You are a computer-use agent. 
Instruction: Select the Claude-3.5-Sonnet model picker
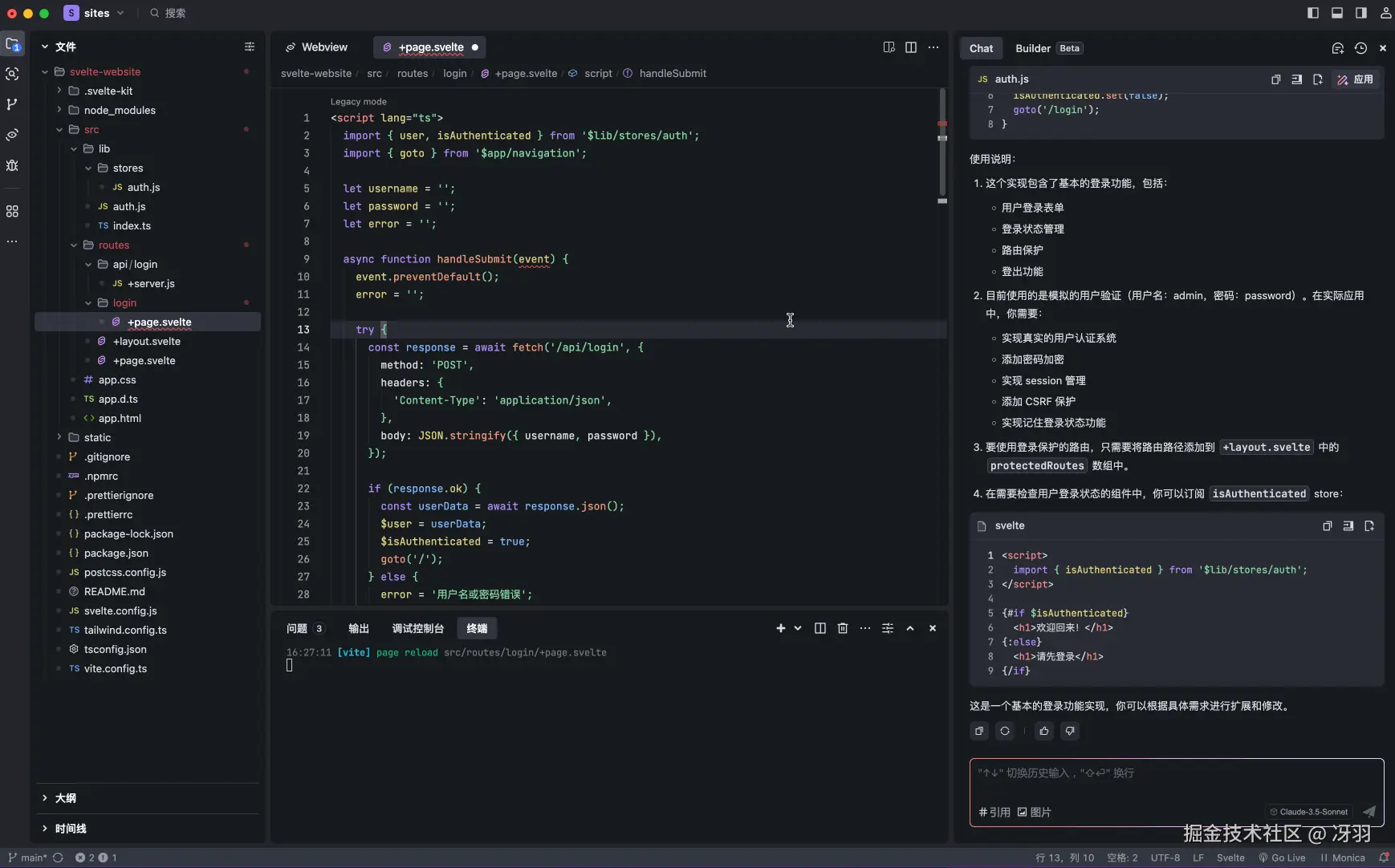1309,812
